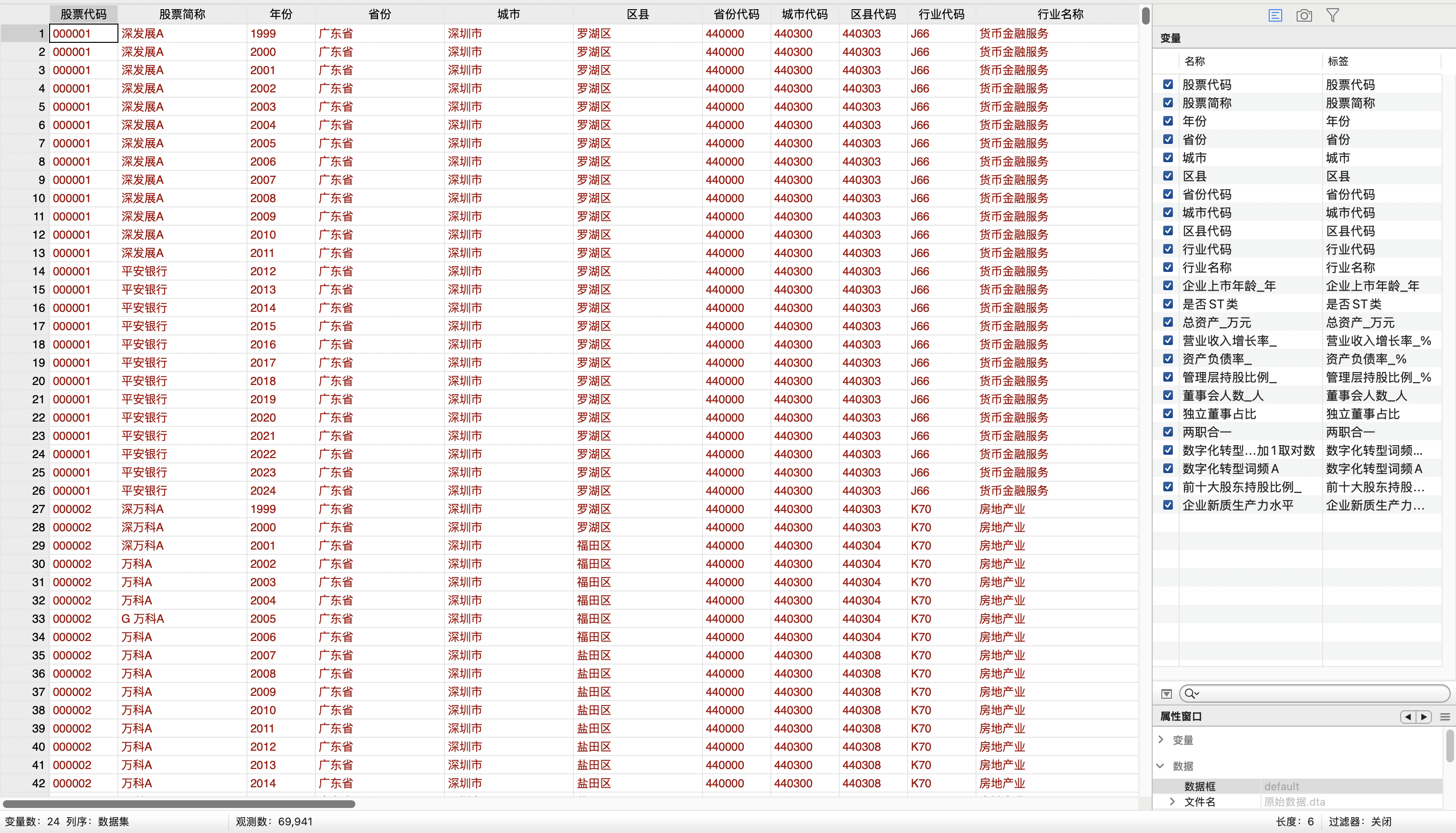Uncheck the 企业新质生产力水平 checkbox
The width and height of the screenshot is (1456, 833).
pyautogui.click(x=1168, y=505)
